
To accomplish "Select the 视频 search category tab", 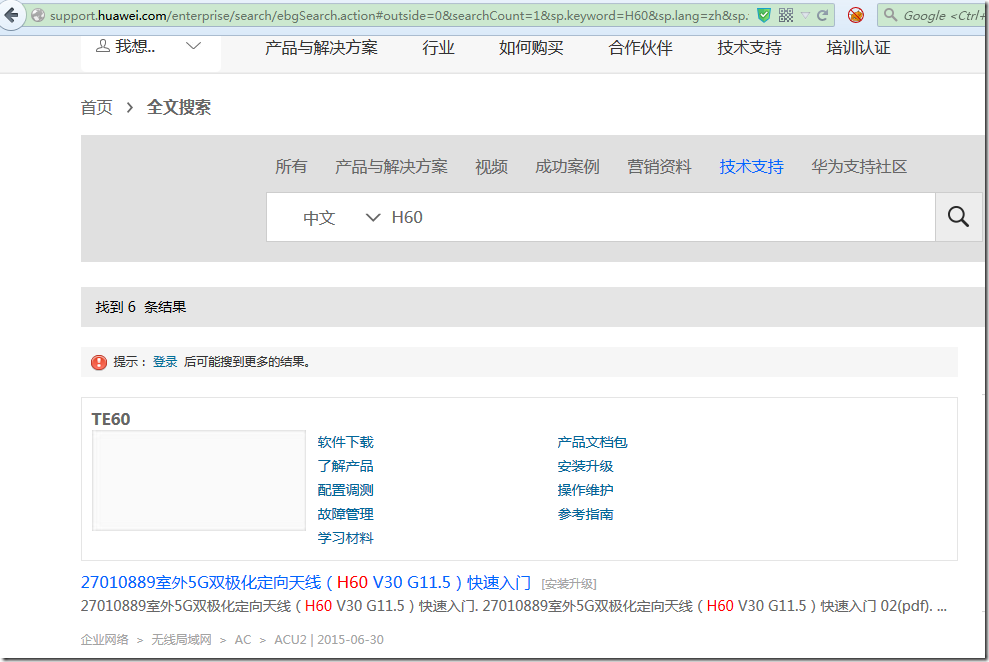I will click(491, 166).
